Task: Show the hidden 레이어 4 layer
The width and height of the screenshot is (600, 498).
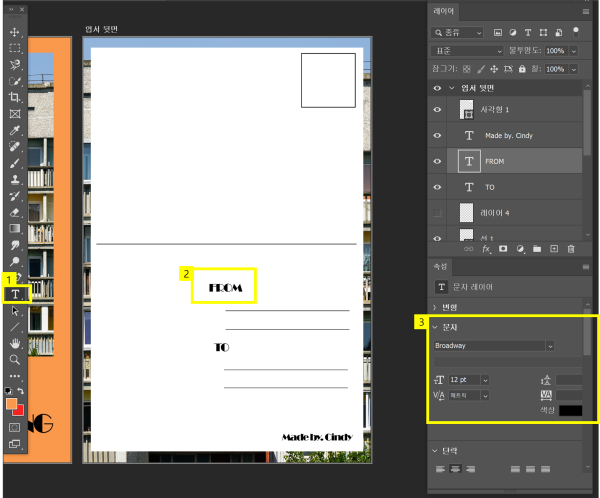Action: coord(437,213)
